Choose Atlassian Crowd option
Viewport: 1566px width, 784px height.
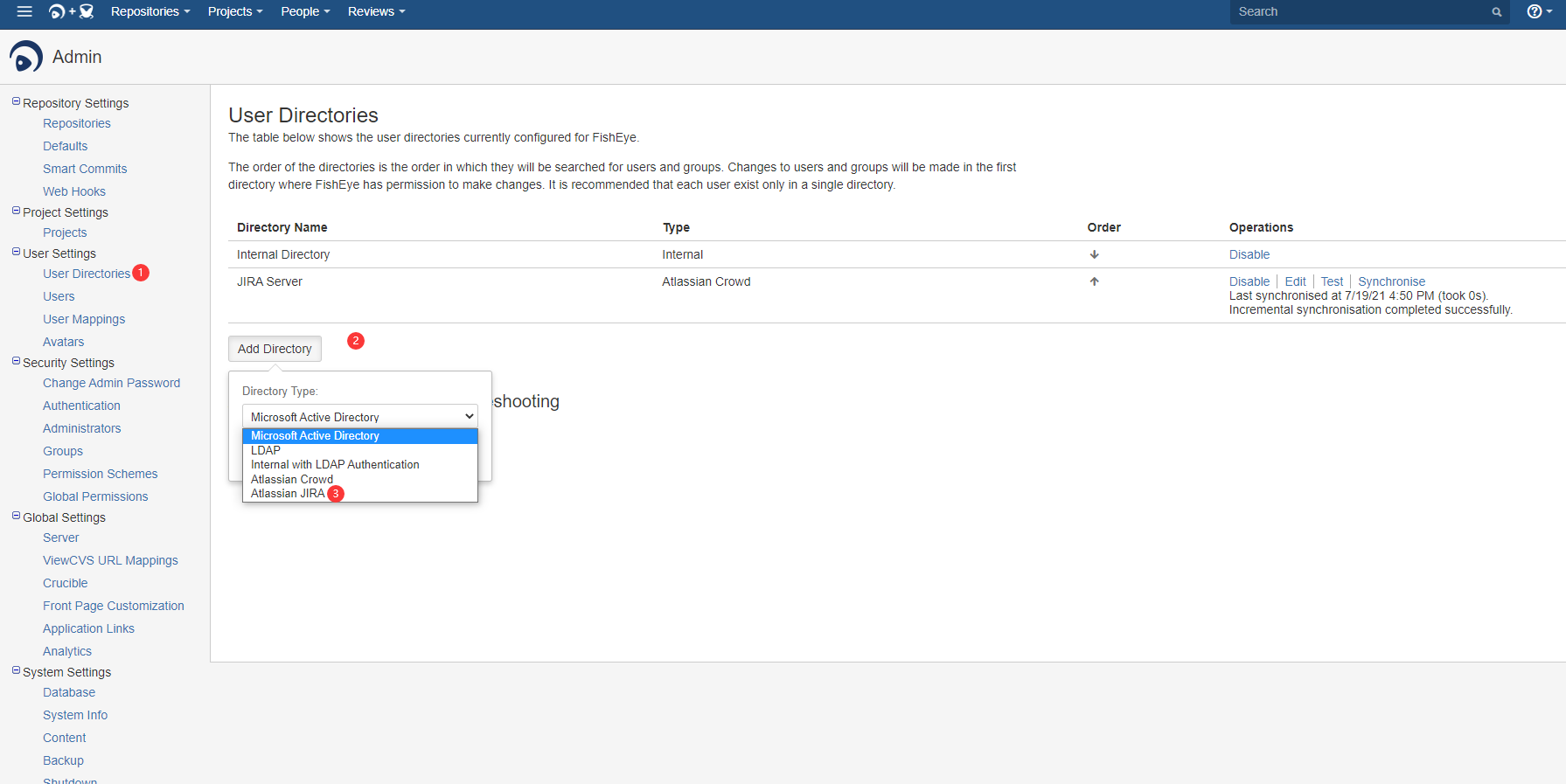359,479
